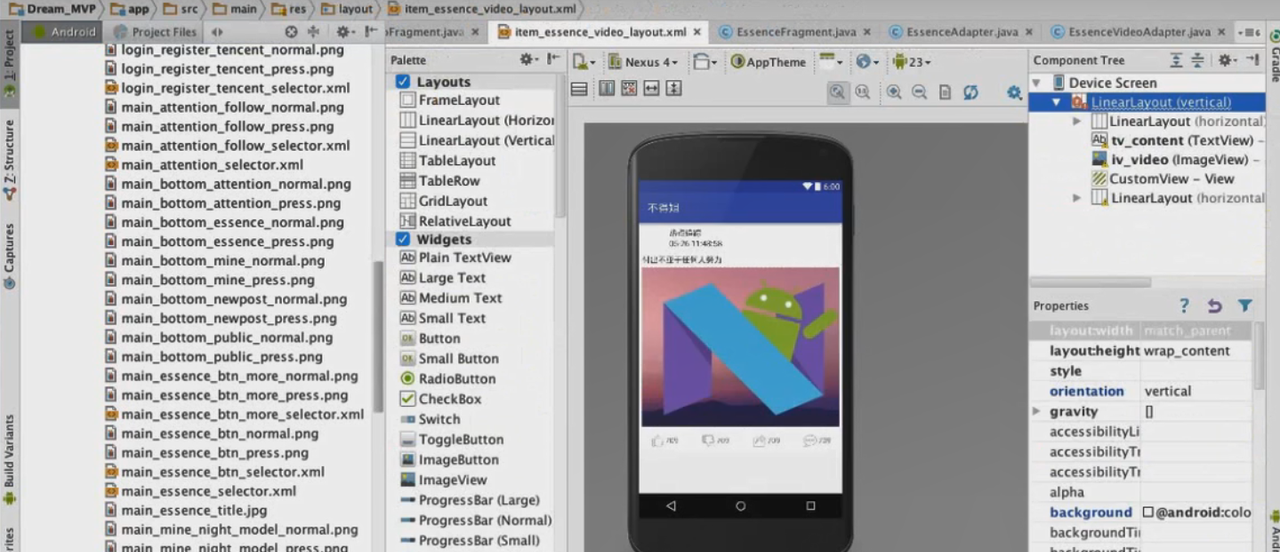Click the Properties undo arrow icon

pyautogui.click(x=1214, y=306)
